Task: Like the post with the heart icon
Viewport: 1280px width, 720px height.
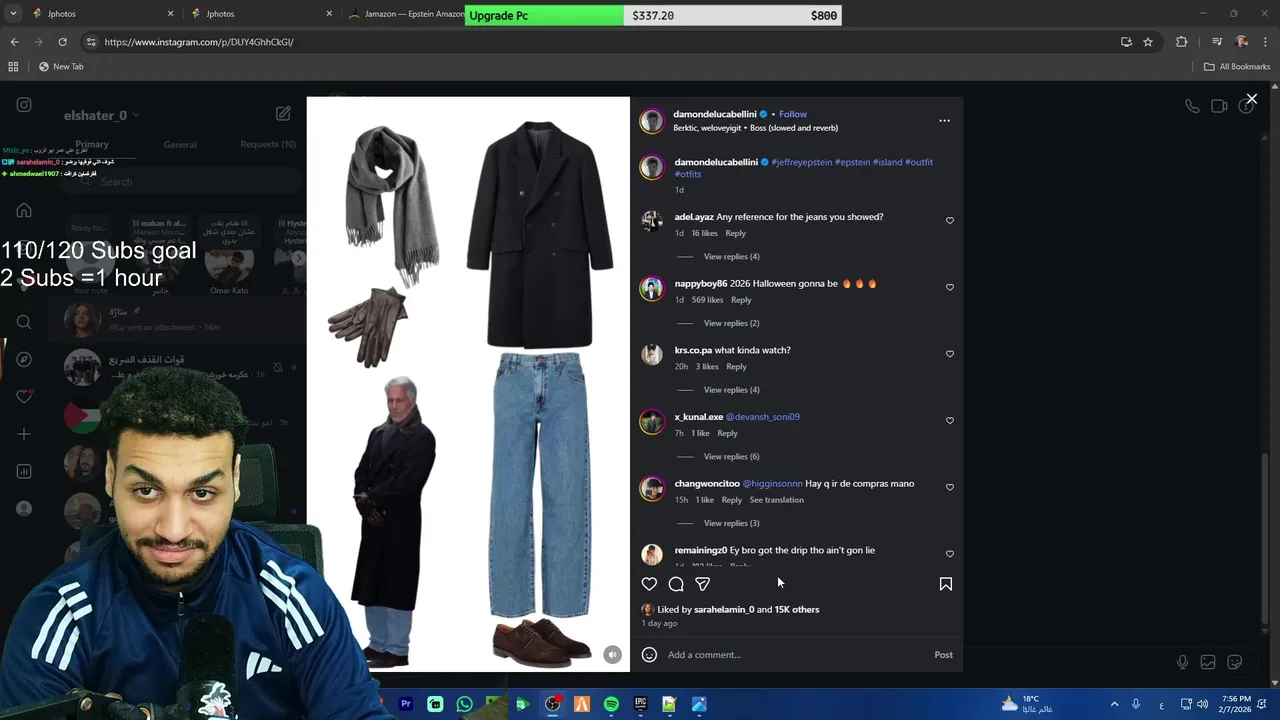Action: [649, 584]
